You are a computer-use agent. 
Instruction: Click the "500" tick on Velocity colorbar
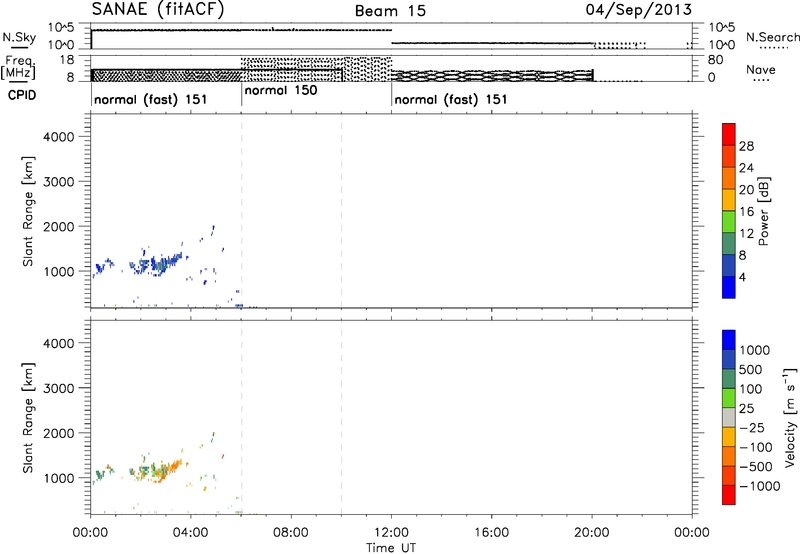[x=753, y=370]
